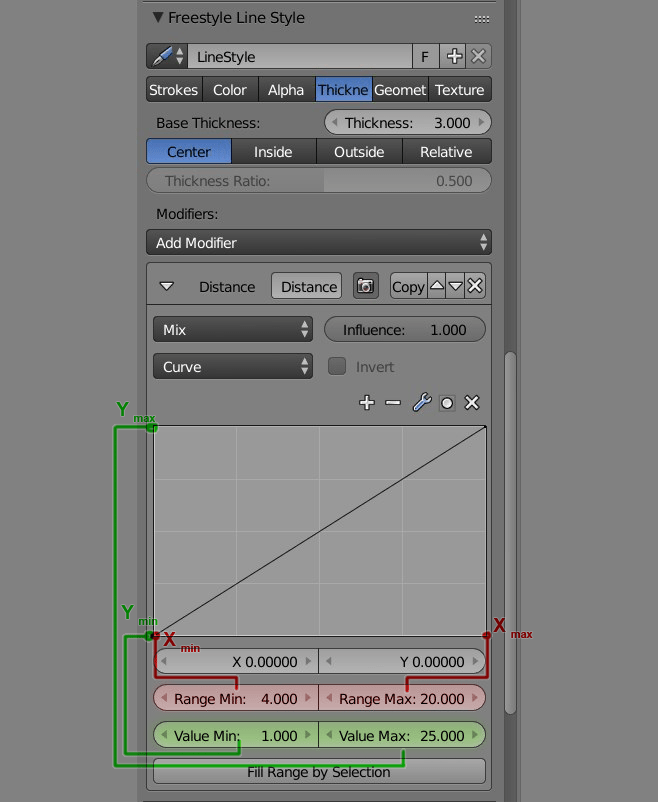
Task: Select the Thickness tab
Action: pyautogui.click(x=343, y=90)
